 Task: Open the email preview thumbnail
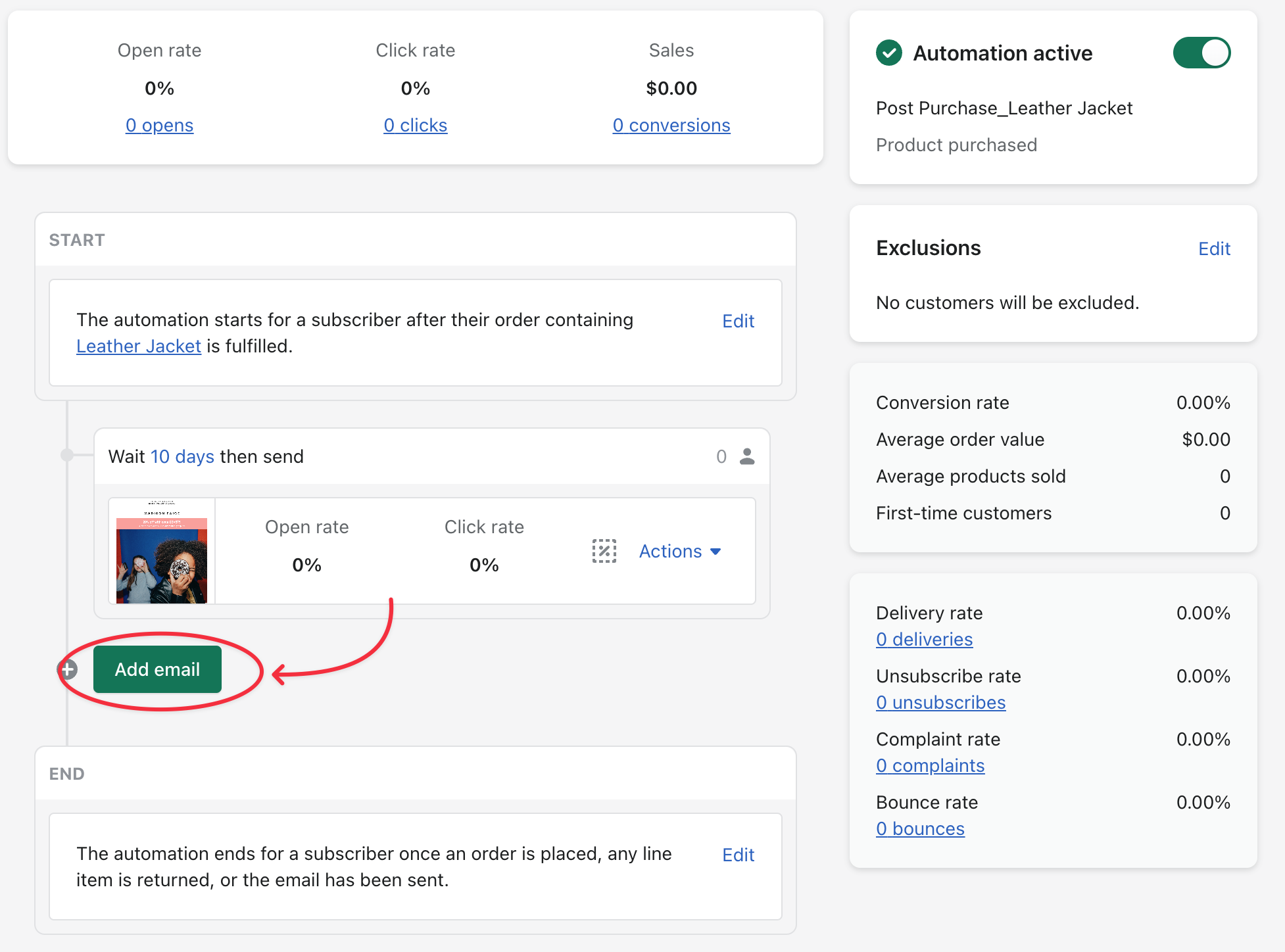162,551
